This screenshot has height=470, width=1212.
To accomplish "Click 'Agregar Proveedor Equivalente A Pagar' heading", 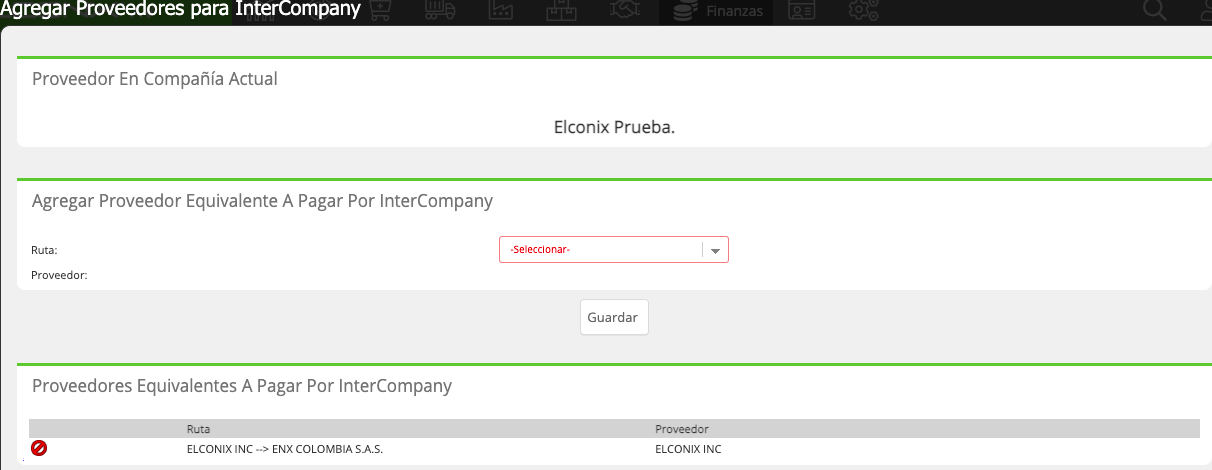I will coord(262,201).
